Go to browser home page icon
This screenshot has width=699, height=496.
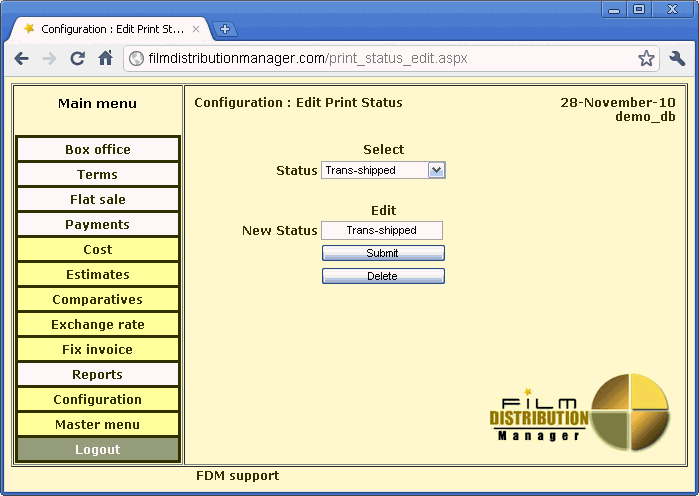(x=105, y=59)
